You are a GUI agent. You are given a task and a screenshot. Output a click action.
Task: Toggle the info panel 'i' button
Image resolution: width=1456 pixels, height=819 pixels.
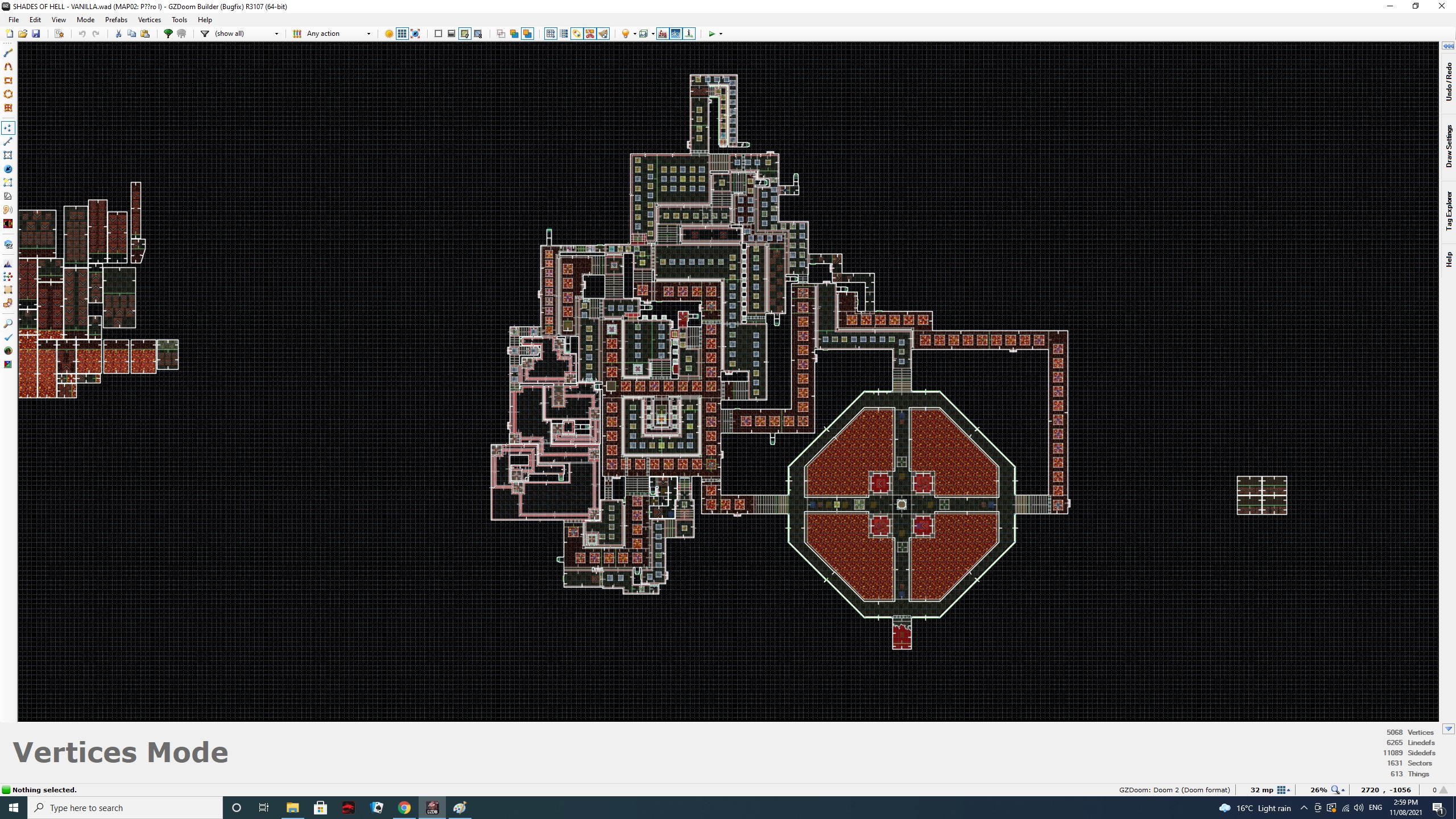689,34
